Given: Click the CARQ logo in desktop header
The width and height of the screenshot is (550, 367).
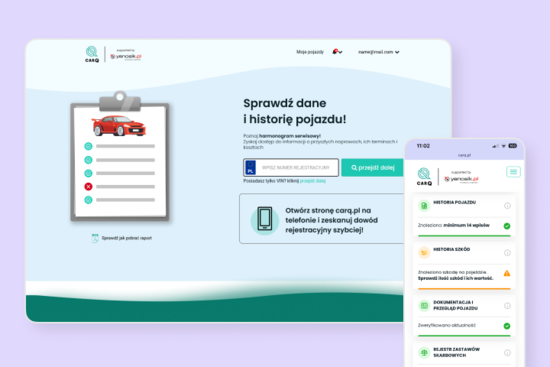Looking at the screenshot, I should pyautogui.click(x=92, y=54).
